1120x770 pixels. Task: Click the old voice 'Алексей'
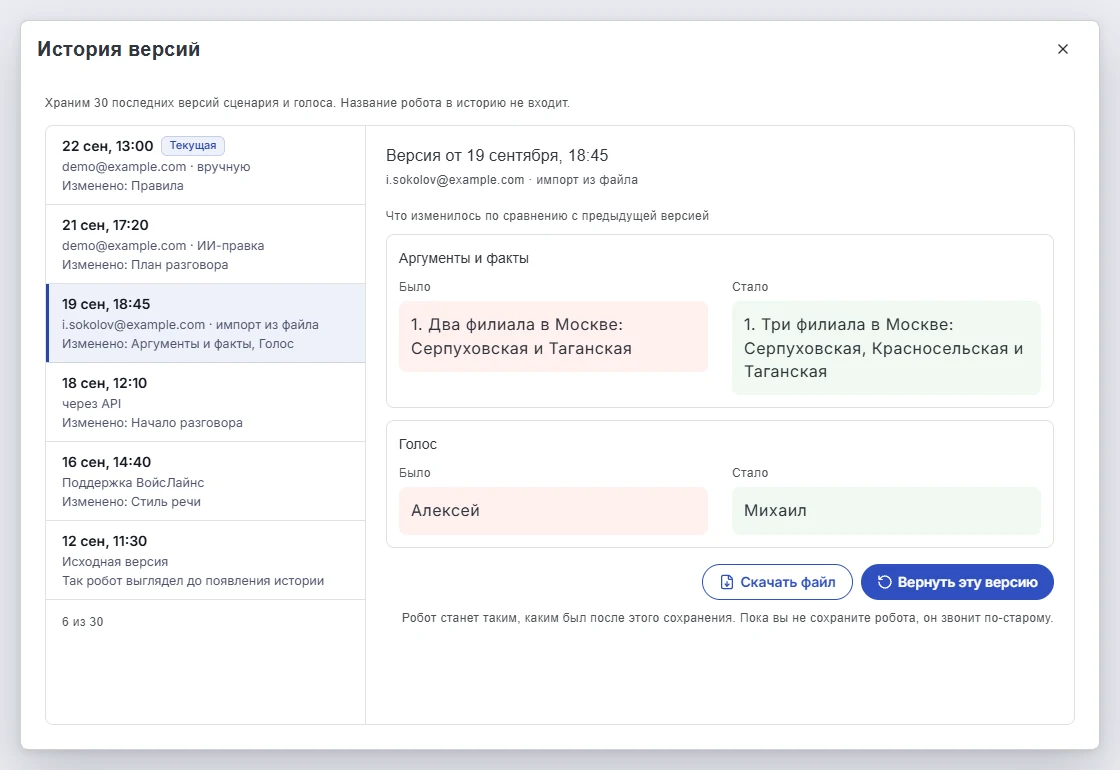pos(554,511)
